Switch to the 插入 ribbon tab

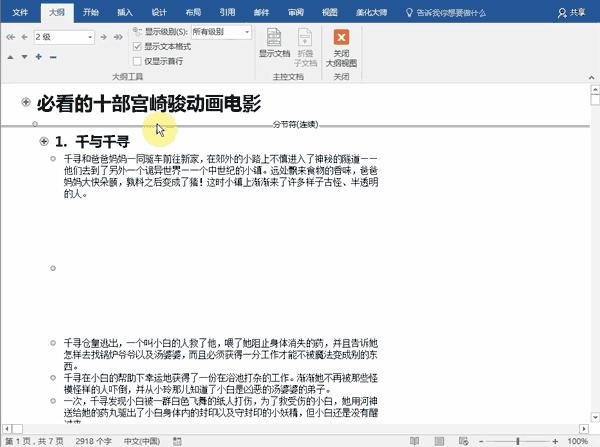pos(124,11)
